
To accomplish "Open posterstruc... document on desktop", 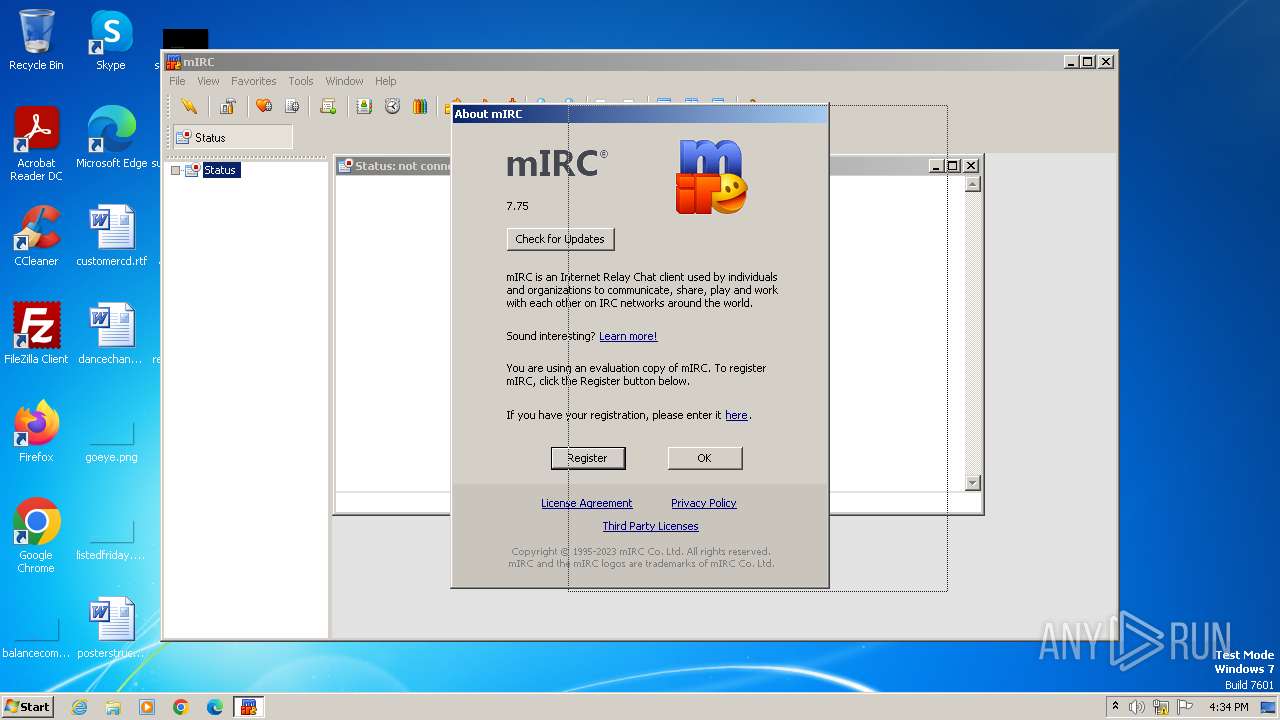I will (111, 628).
